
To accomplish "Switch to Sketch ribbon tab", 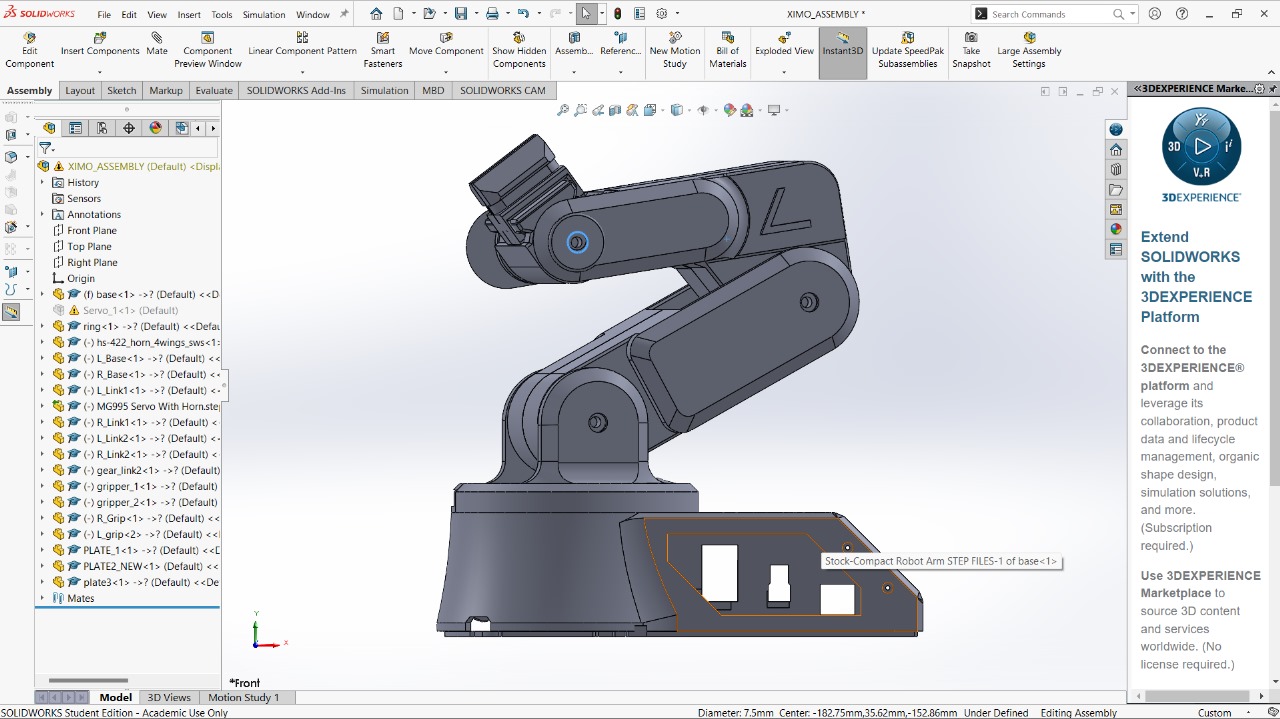I will [122, 90].
